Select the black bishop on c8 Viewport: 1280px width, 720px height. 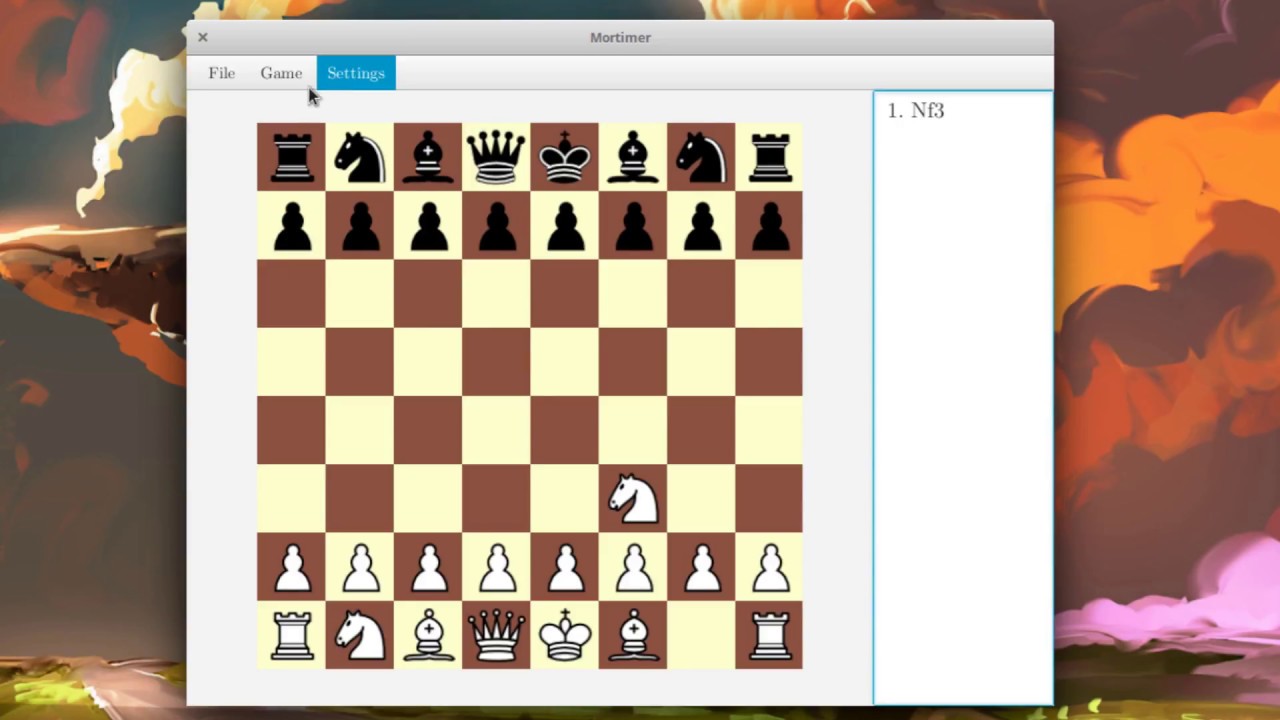[428, 157]
